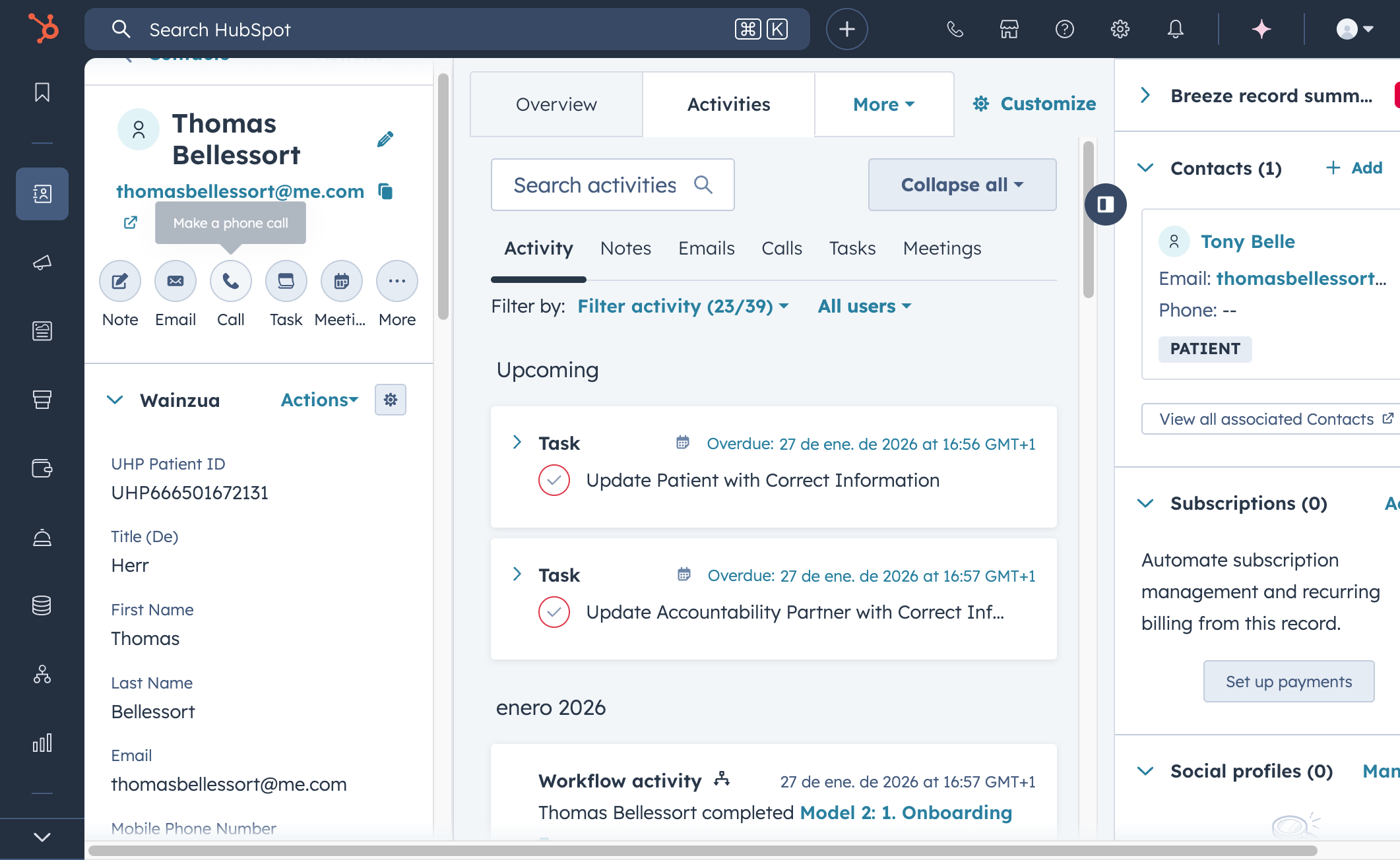Collapse the Contacts (1) section
The height and width of the screenshot is (860, 1400).
[x=1146, y=168]
